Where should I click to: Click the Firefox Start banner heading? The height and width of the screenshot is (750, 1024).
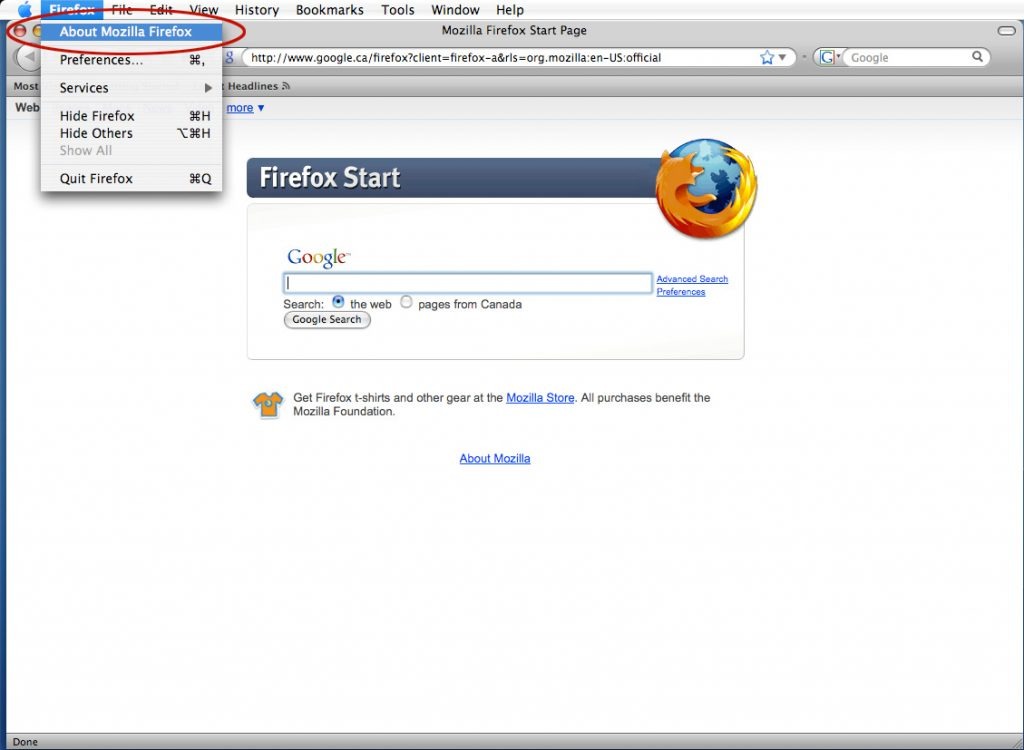pyautogui.click(x=330, y=178)
